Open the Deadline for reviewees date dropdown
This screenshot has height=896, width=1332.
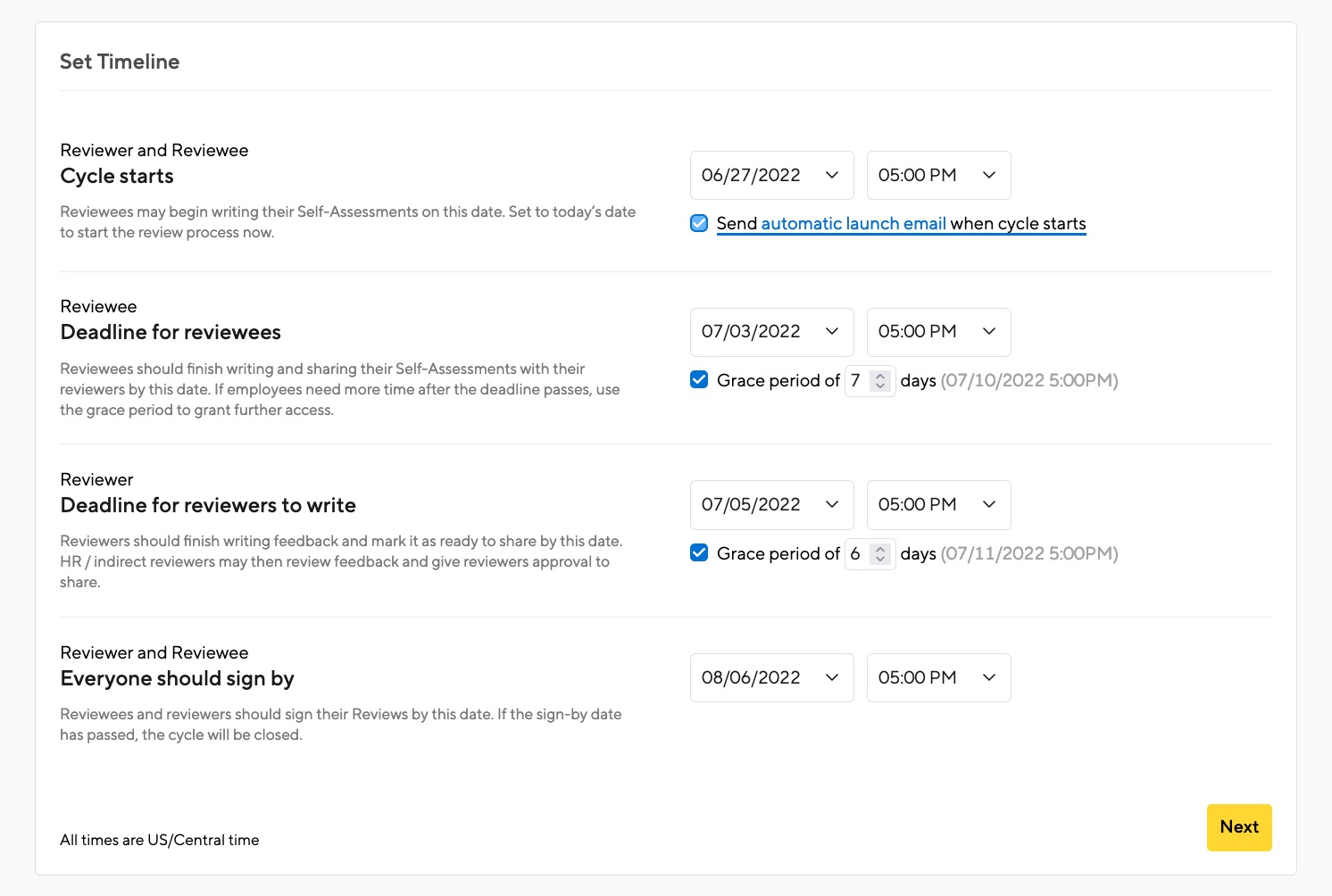coord(771,332)
